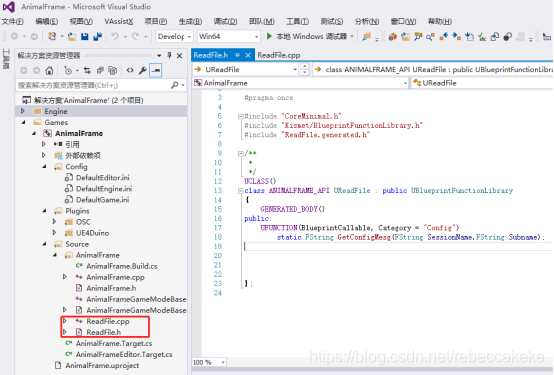Expand the UE4Duino plugin folder
This screenshot has width=554, height=375.
pyautogui.click(x=54, y=233)
